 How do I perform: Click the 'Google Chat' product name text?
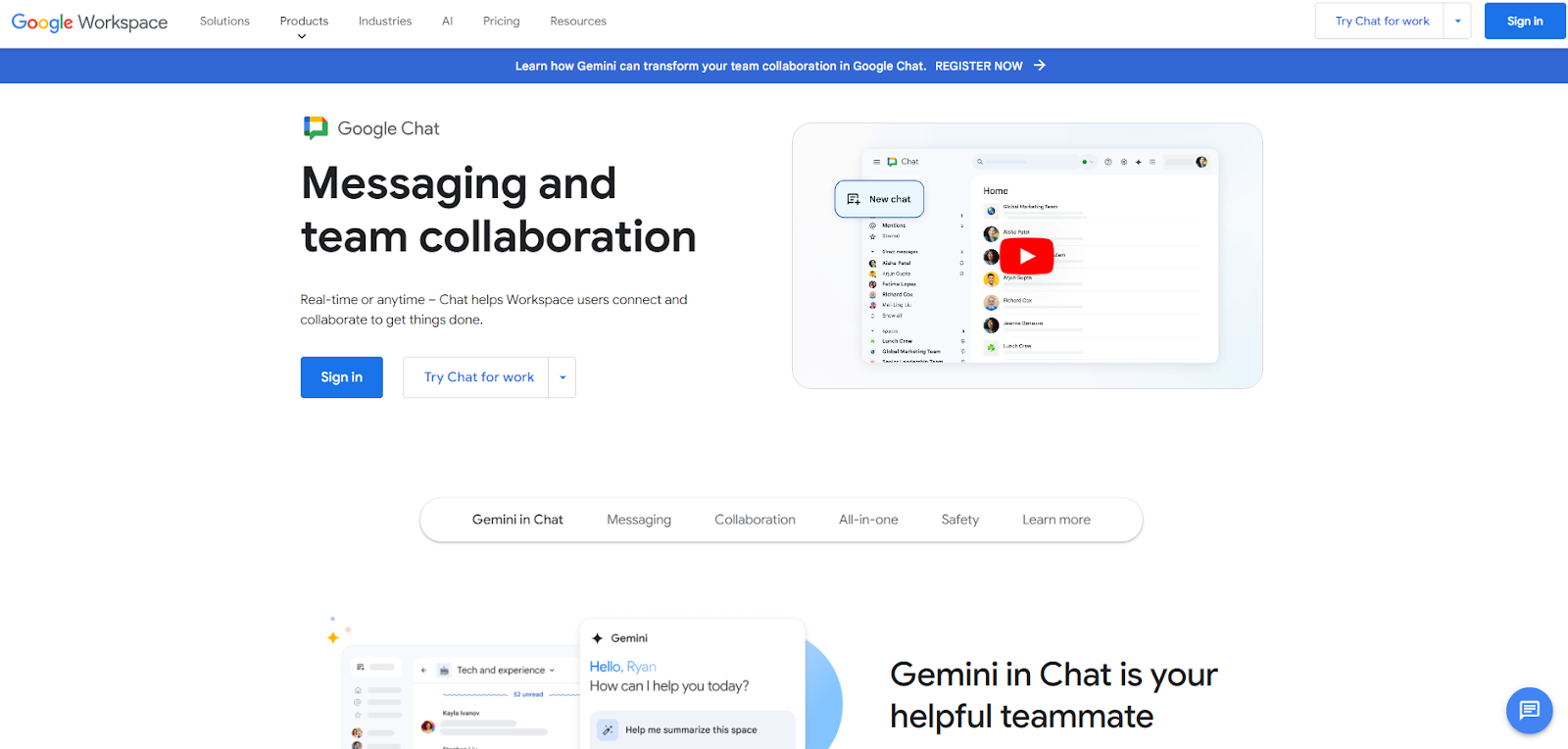coord(388,128)
